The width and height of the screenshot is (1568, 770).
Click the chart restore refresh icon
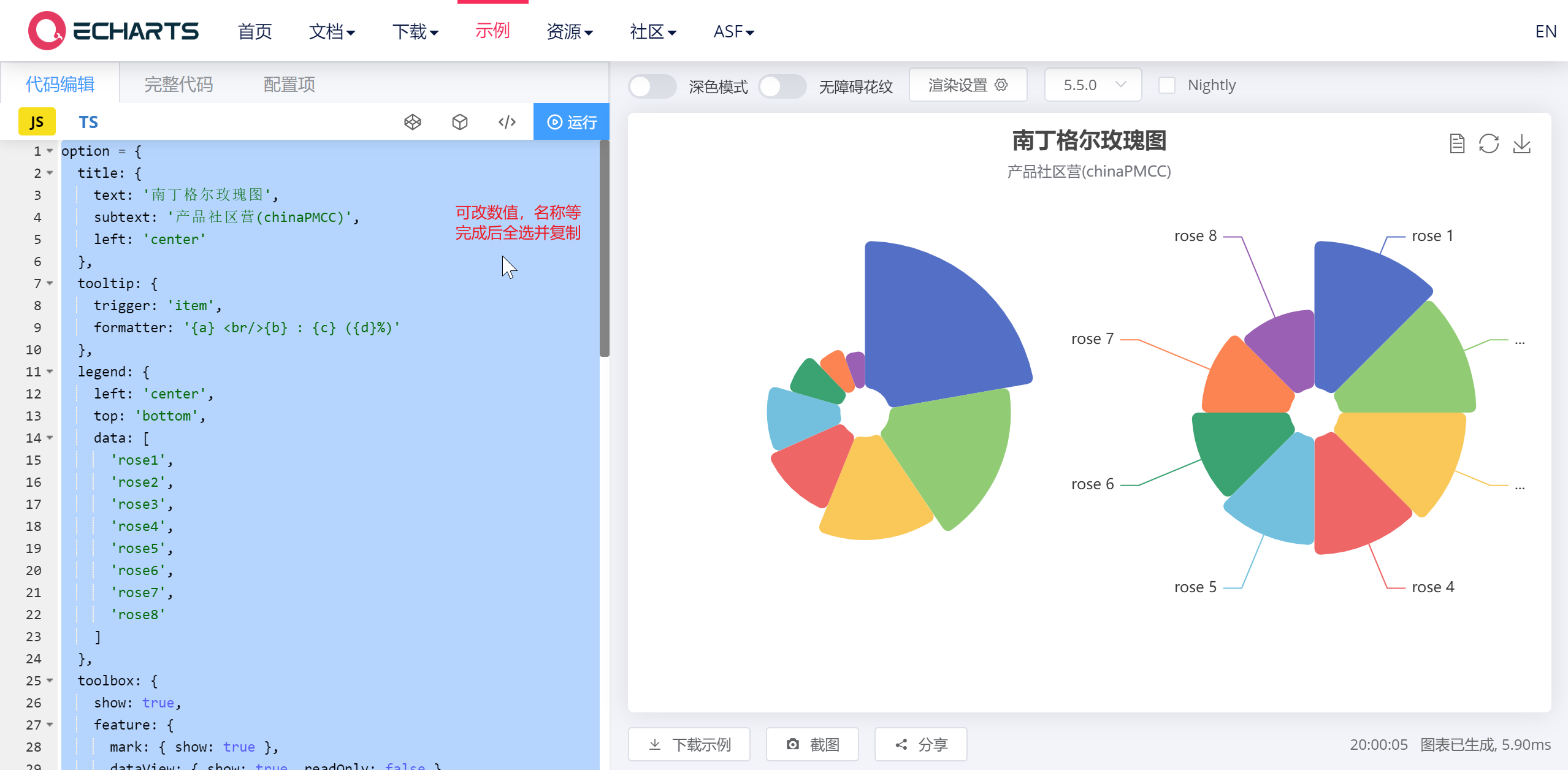pyautogui.click(x=1489, y=144)
